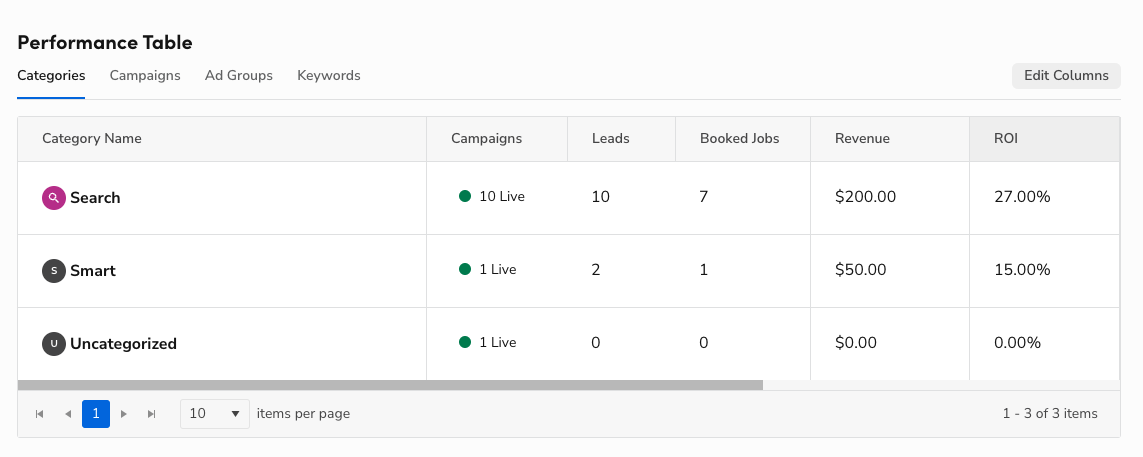Viewport: 1143px width, 457px height.
Task: Select page 1 button in pager
Action: [x=96, y=414]
